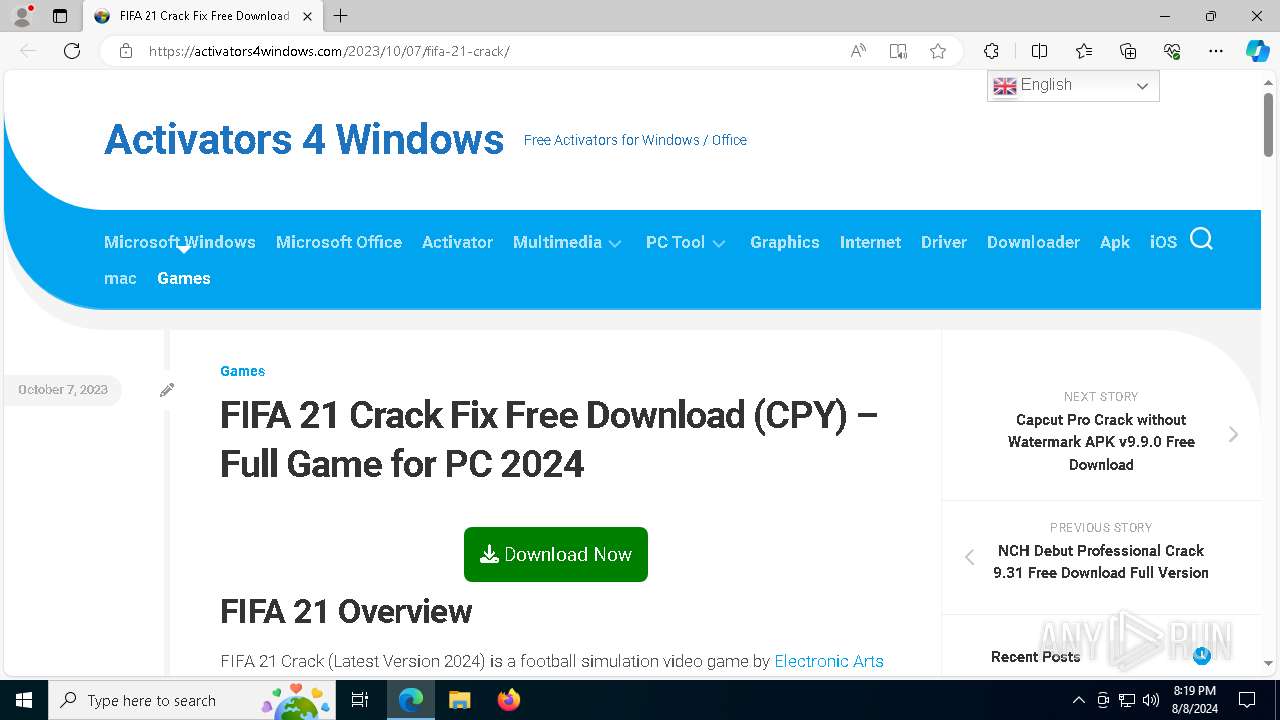Viewport: 1280px width, 720px height.
Task: Click the browser profile avatar icon
Action: (21, 16)
